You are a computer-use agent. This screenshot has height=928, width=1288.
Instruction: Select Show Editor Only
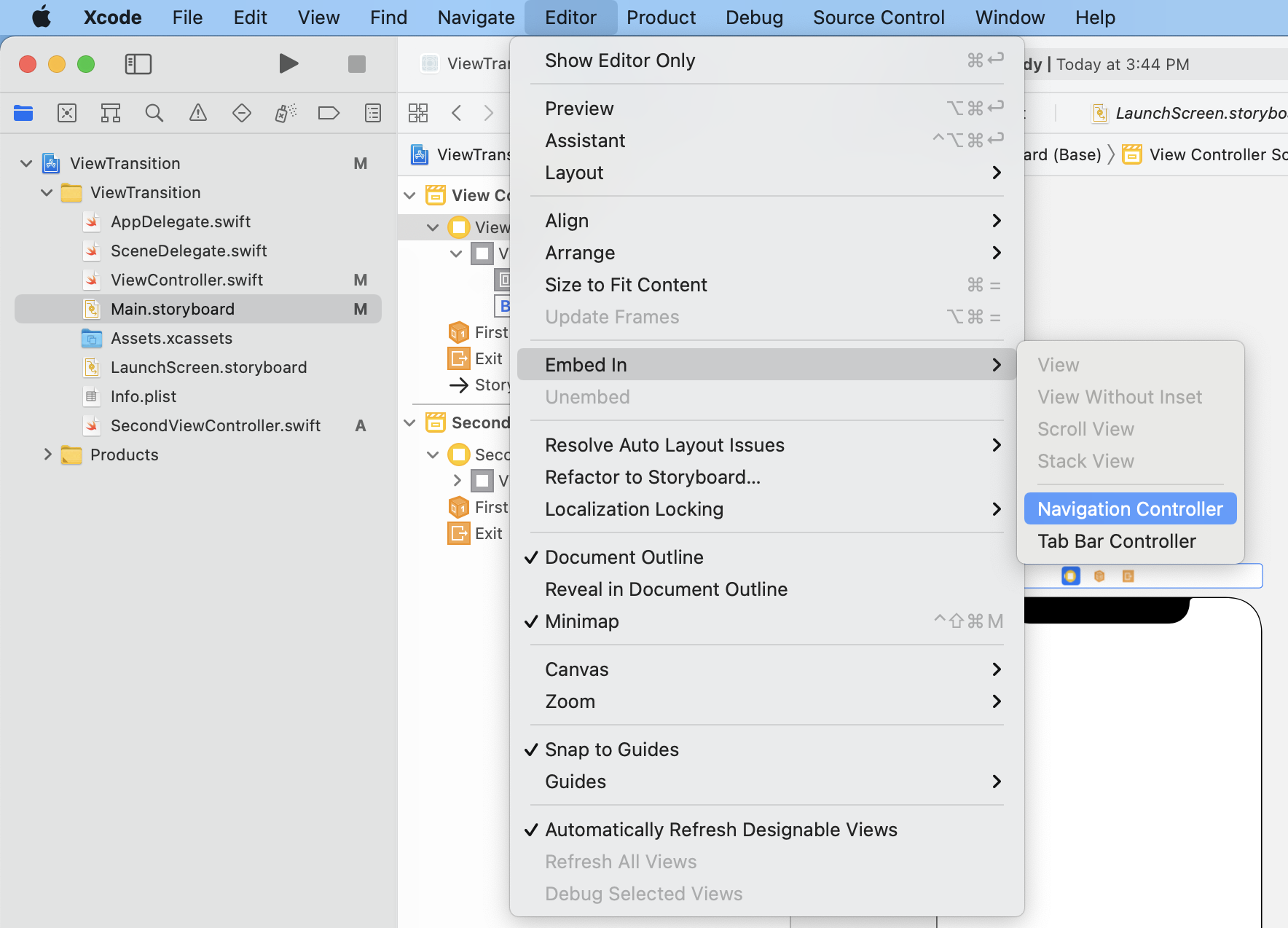tap(766, 60)
